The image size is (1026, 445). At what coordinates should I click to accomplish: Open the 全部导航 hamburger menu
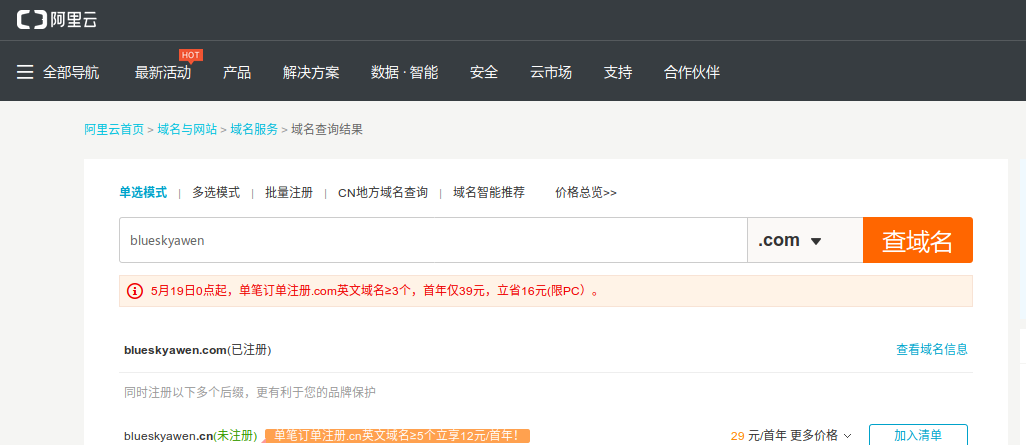(26, 72)
